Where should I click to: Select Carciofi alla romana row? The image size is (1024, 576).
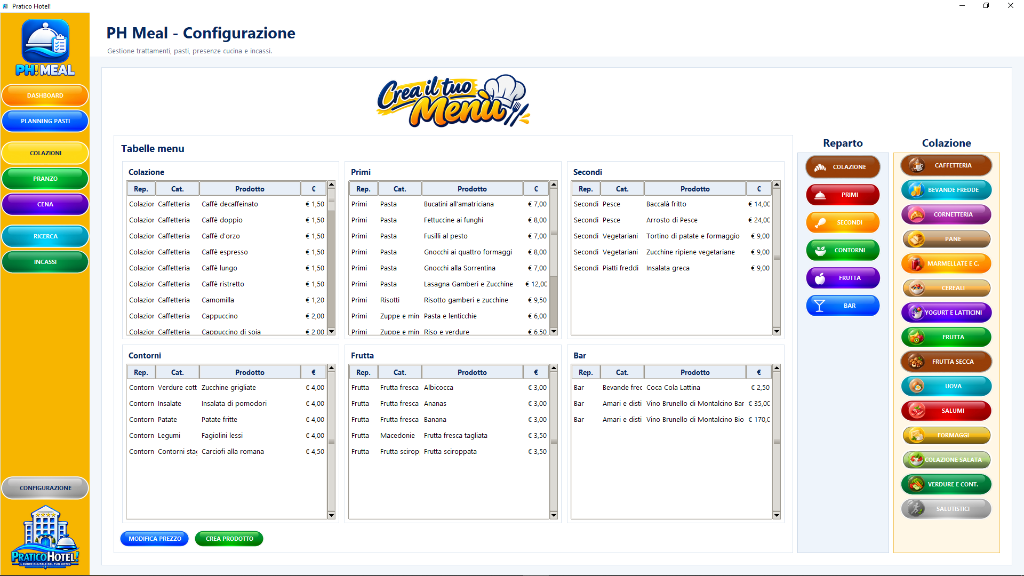pyautogui.click(x=227, y=451)
